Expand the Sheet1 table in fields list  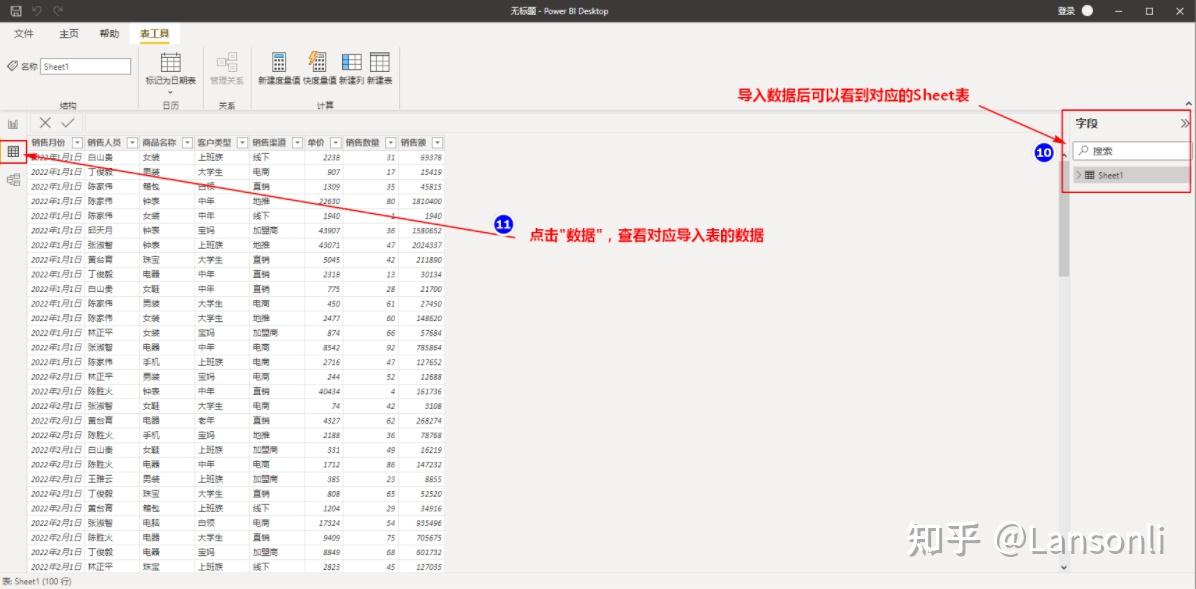coord(1079,175)
